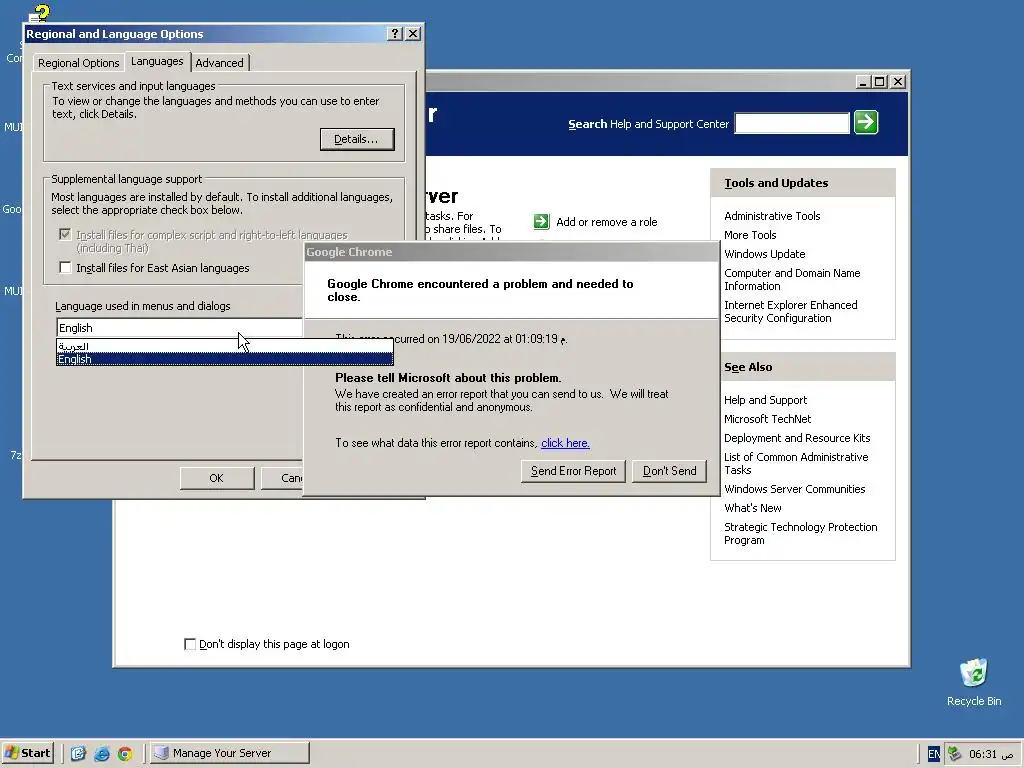Open Internet Explorer Enhanced Security Configuration
This screenshot has width=1024, height=768.
click(x=791, y=312)
